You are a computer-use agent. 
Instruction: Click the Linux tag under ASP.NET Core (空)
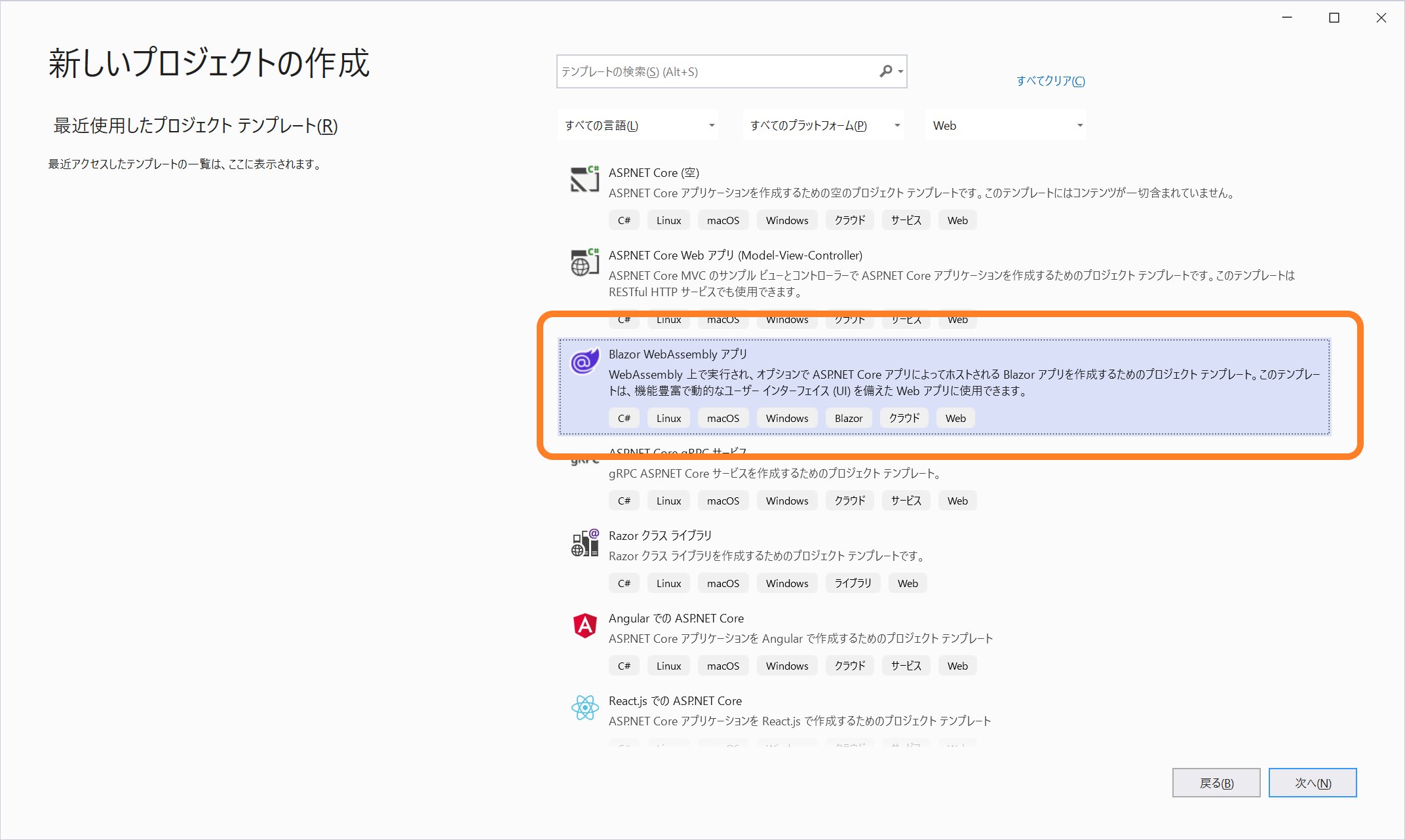click(668, 220)
